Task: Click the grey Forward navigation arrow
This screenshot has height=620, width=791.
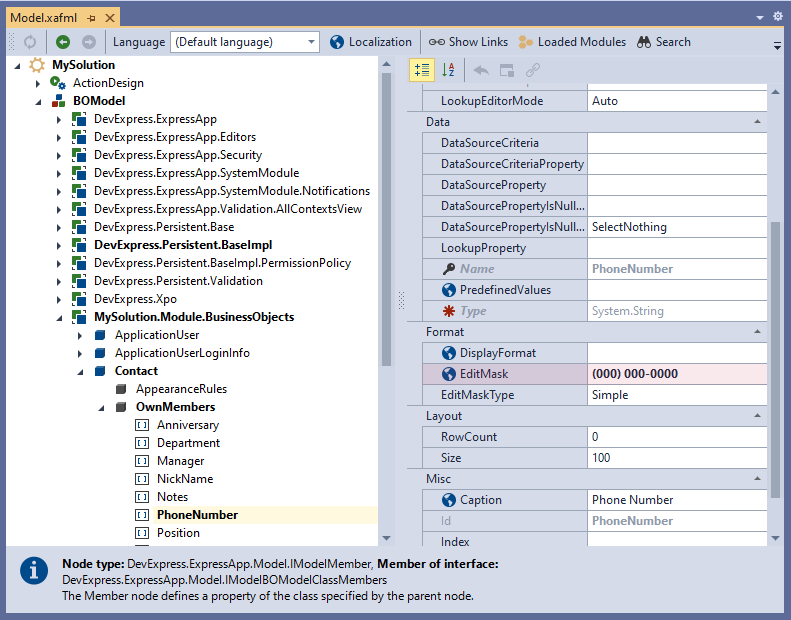Action: [x=89, y=42]
